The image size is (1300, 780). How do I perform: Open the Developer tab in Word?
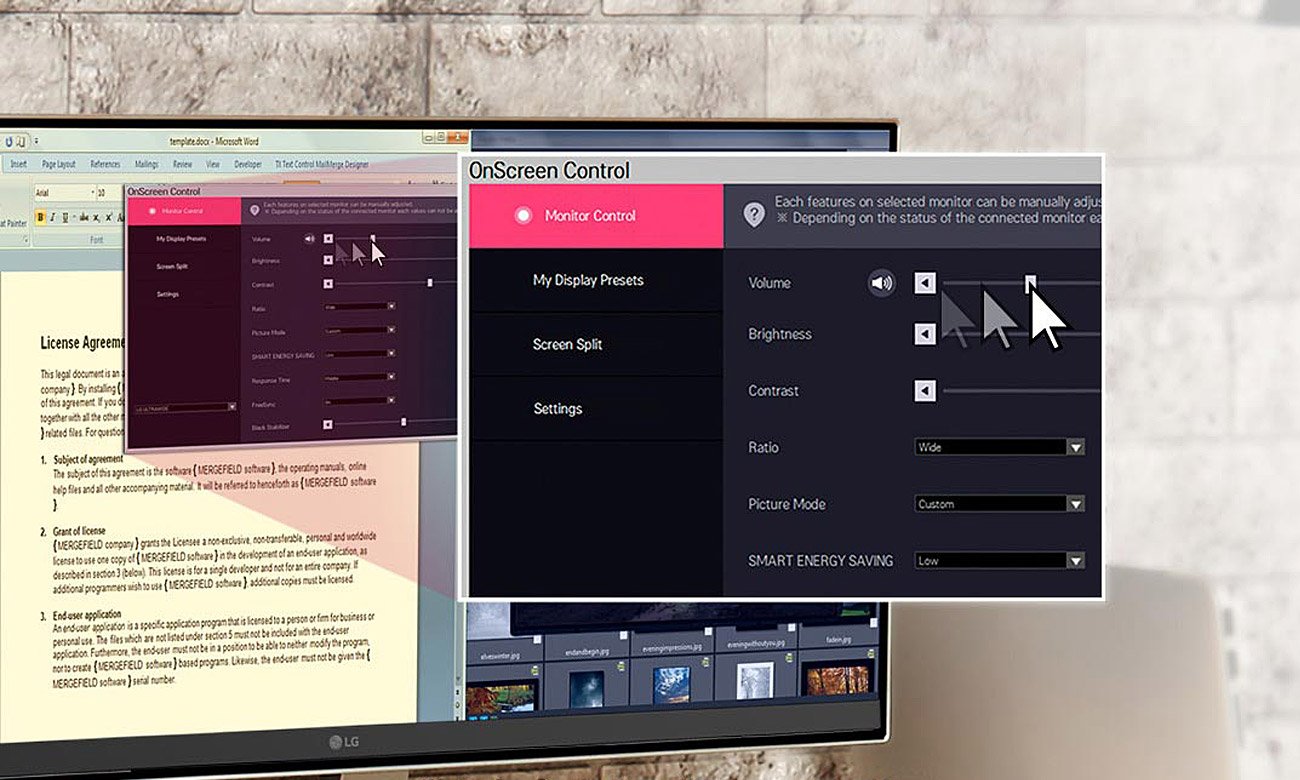[248, 164]
